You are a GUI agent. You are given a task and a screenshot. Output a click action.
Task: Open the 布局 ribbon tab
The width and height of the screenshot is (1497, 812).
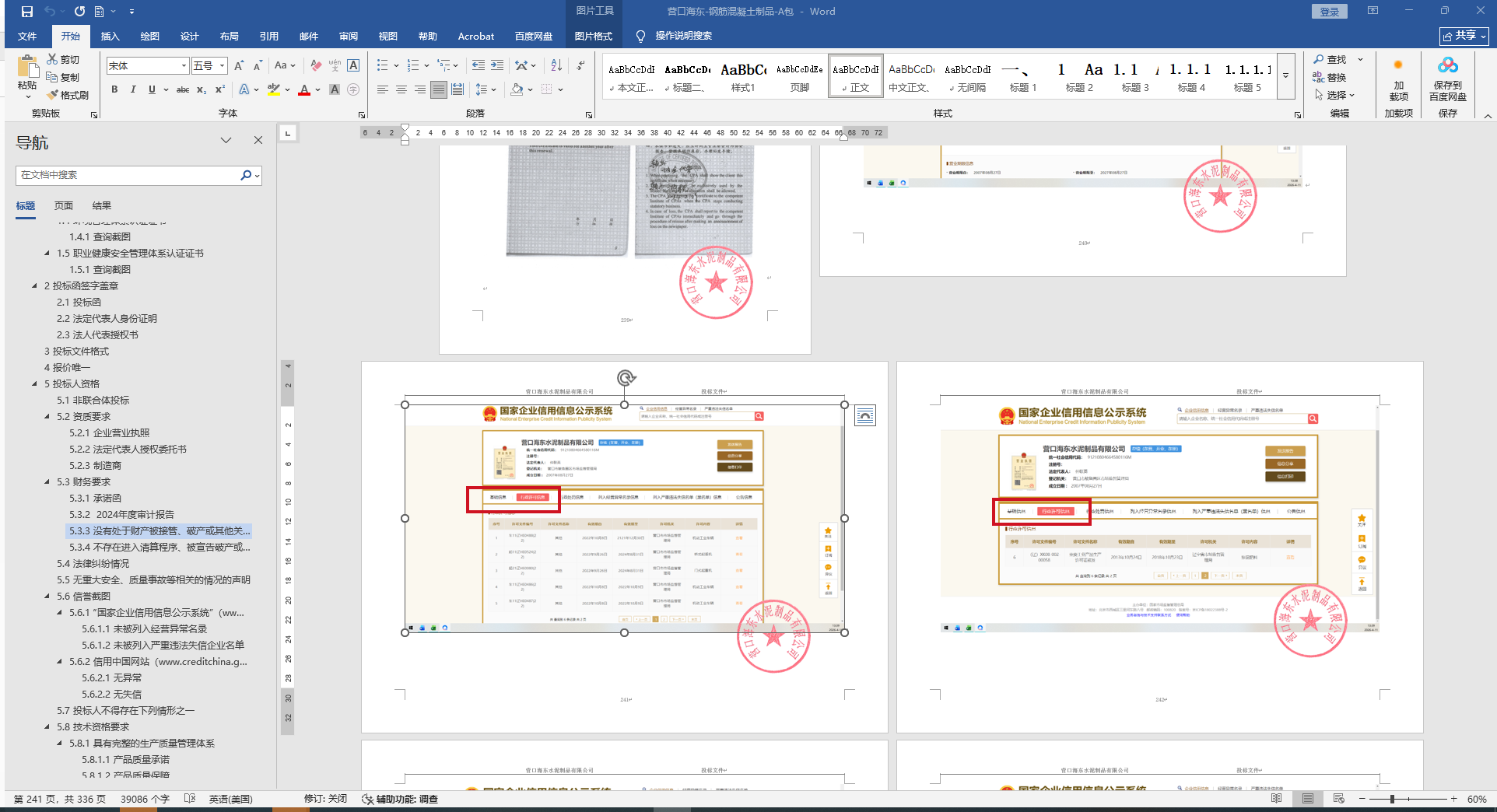[229, 37]
